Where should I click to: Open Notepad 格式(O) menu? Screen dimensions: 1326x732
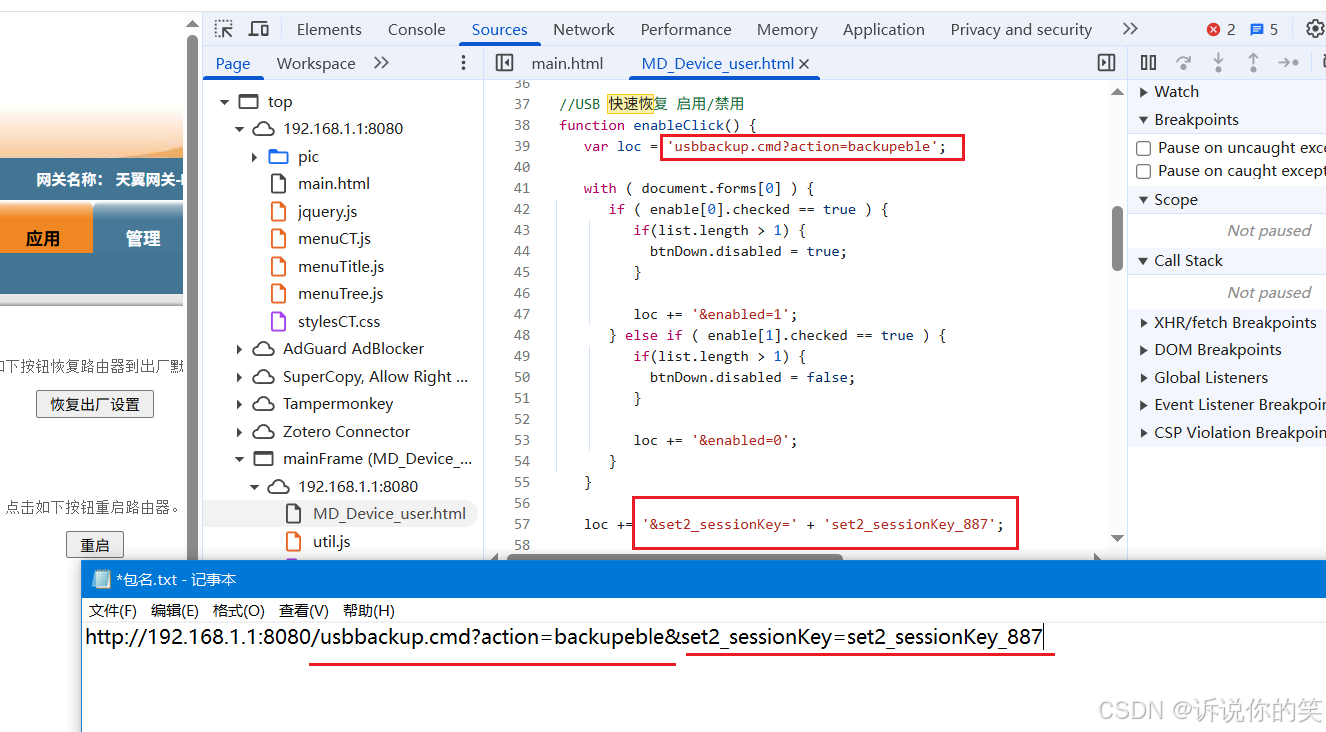[x=239, y=610]
